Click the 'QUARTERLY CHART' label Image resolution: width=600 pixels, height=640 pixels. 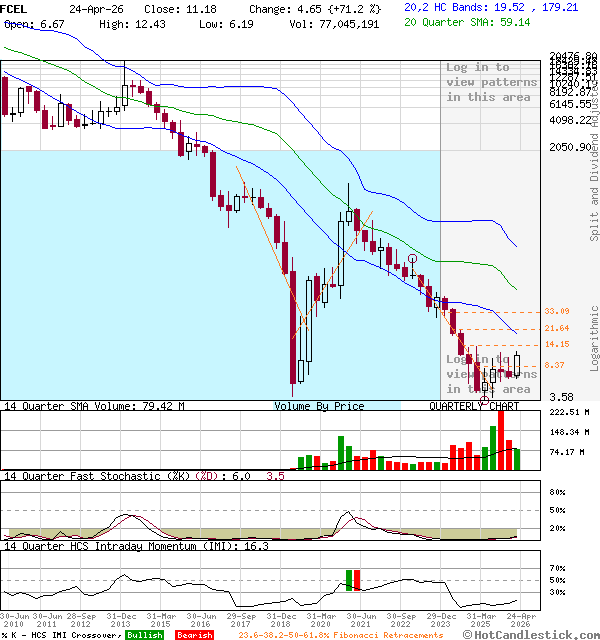[x=474, y=406]
